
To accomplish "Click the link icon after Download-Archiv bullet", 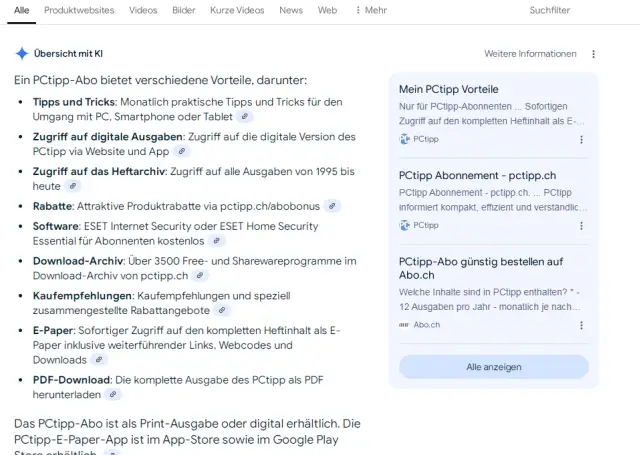I will point(200,275).
